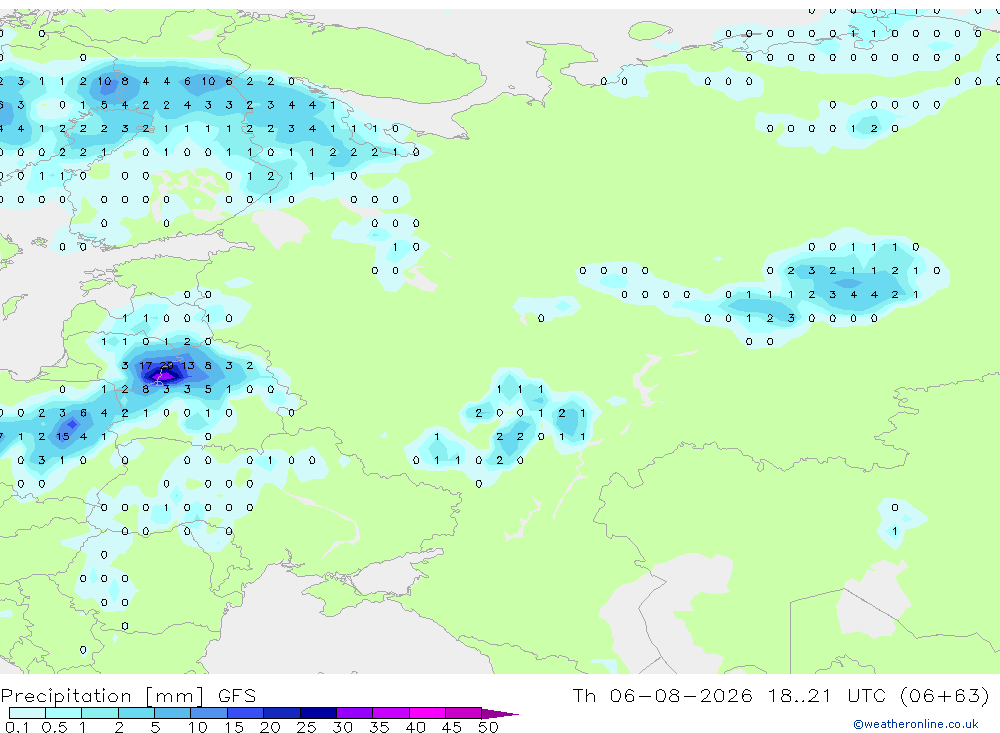Image resolution: width=1000 pixels, height=733 pixels.
Task: Click the "45" legend tick label
Action: tap(452, 727)
